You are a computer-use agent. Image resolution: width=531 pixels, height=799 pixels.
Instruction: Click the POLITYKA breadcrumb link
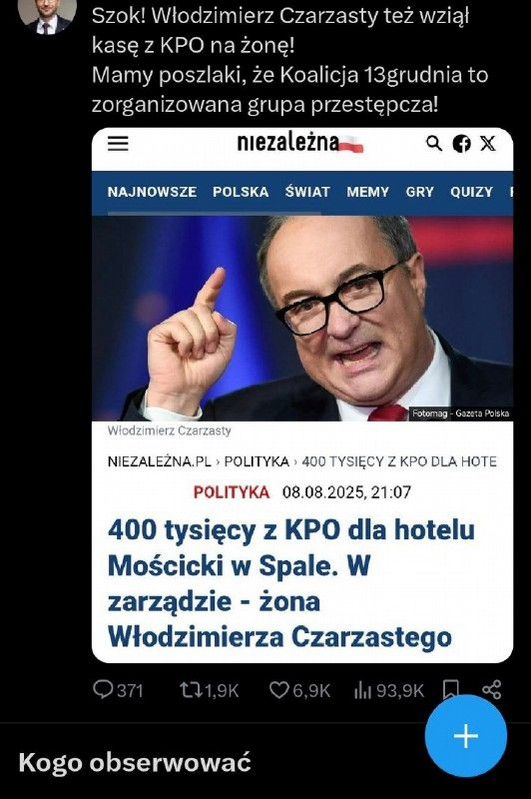tap(256, 462)
